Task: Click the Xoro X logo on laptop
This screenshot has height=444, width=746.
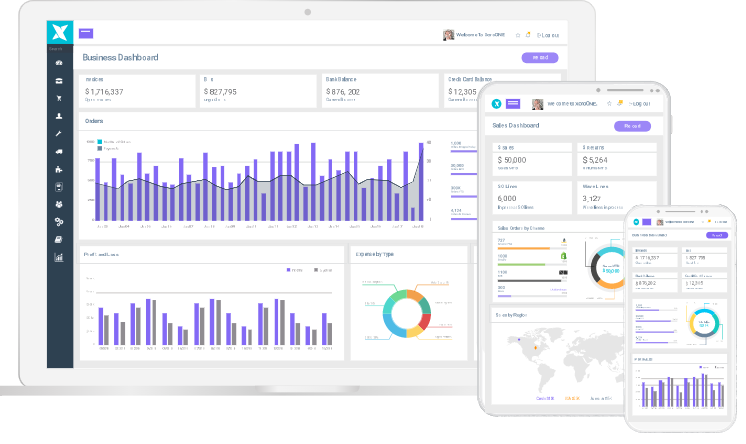Action: tap(57, 33)
